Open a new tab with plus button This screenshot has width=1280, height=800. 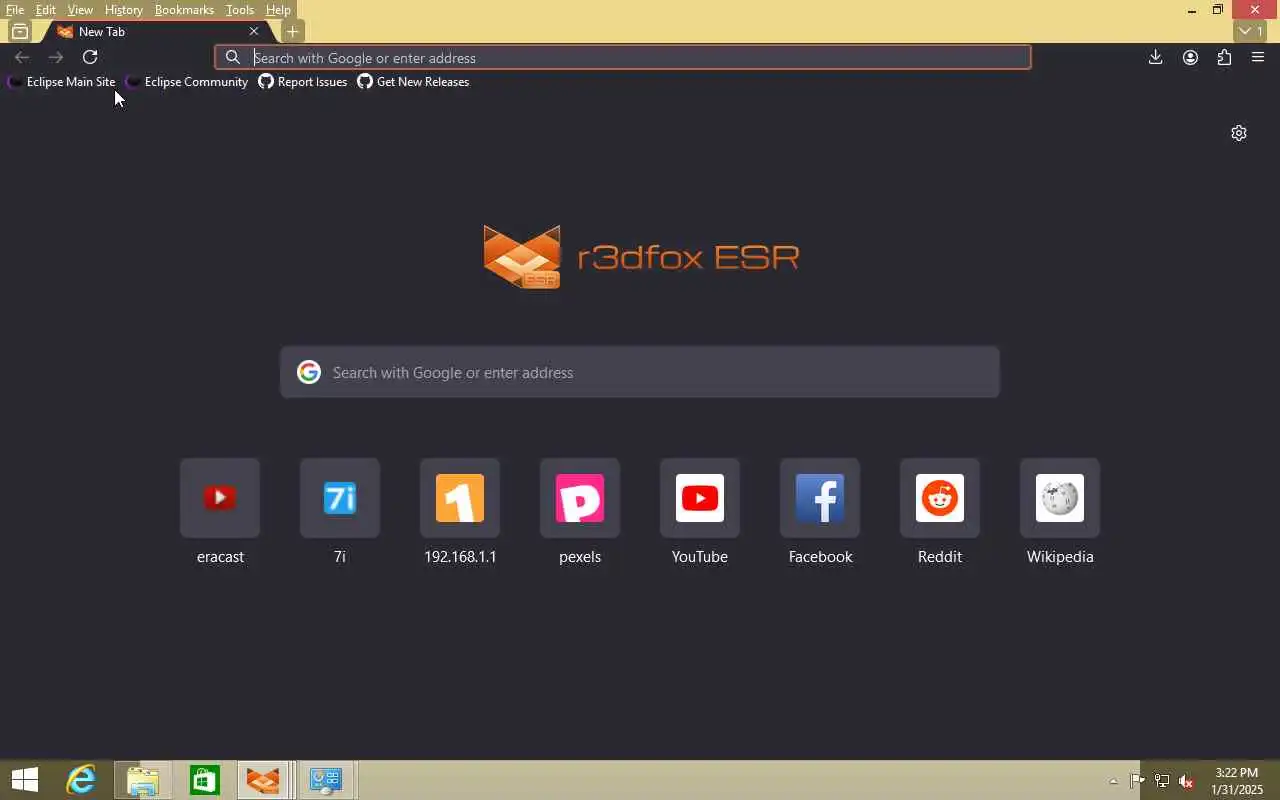(292, 31)
